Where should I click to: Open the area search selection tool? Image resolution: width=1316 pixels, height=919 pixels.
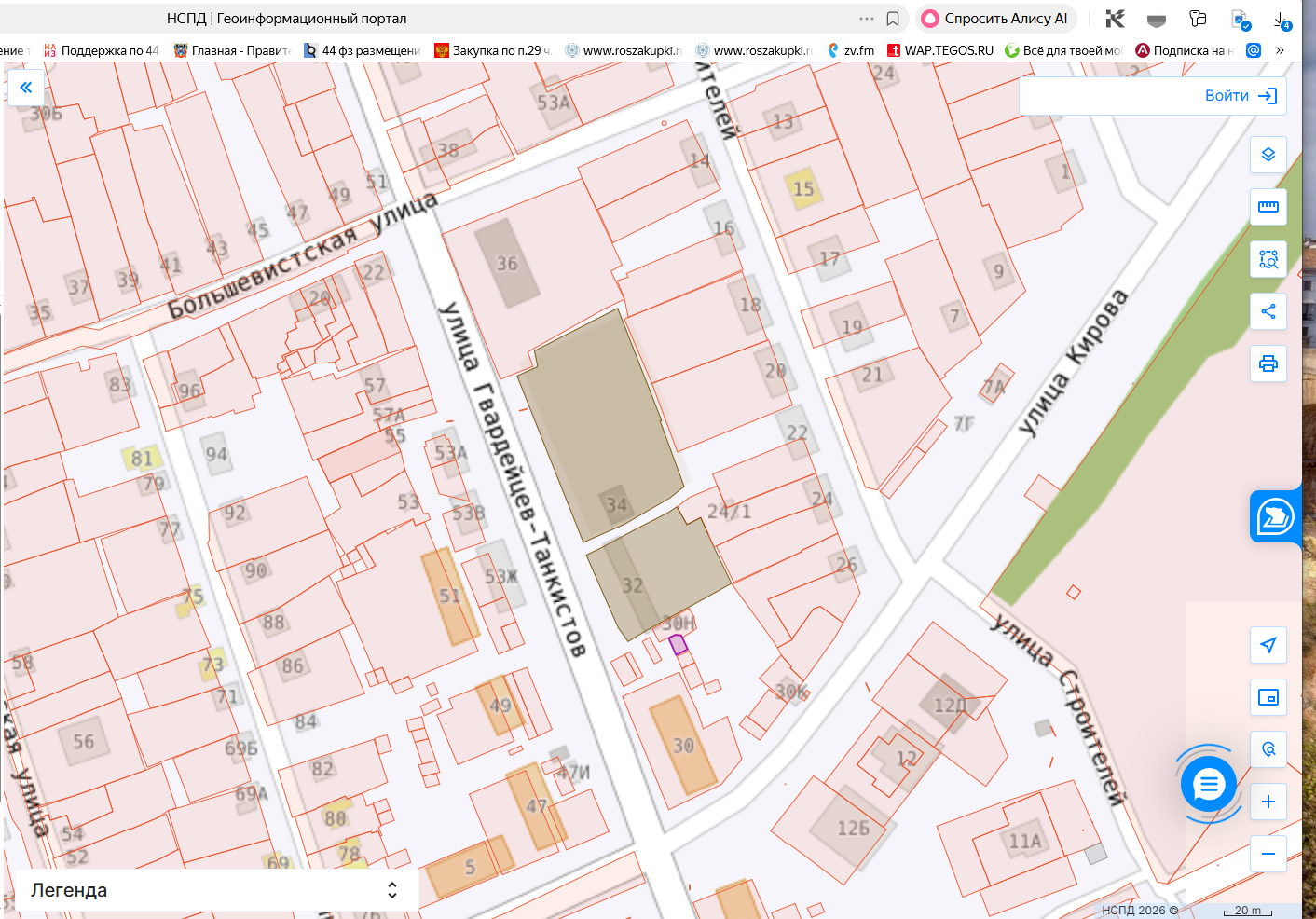(x=1268, y=259)
